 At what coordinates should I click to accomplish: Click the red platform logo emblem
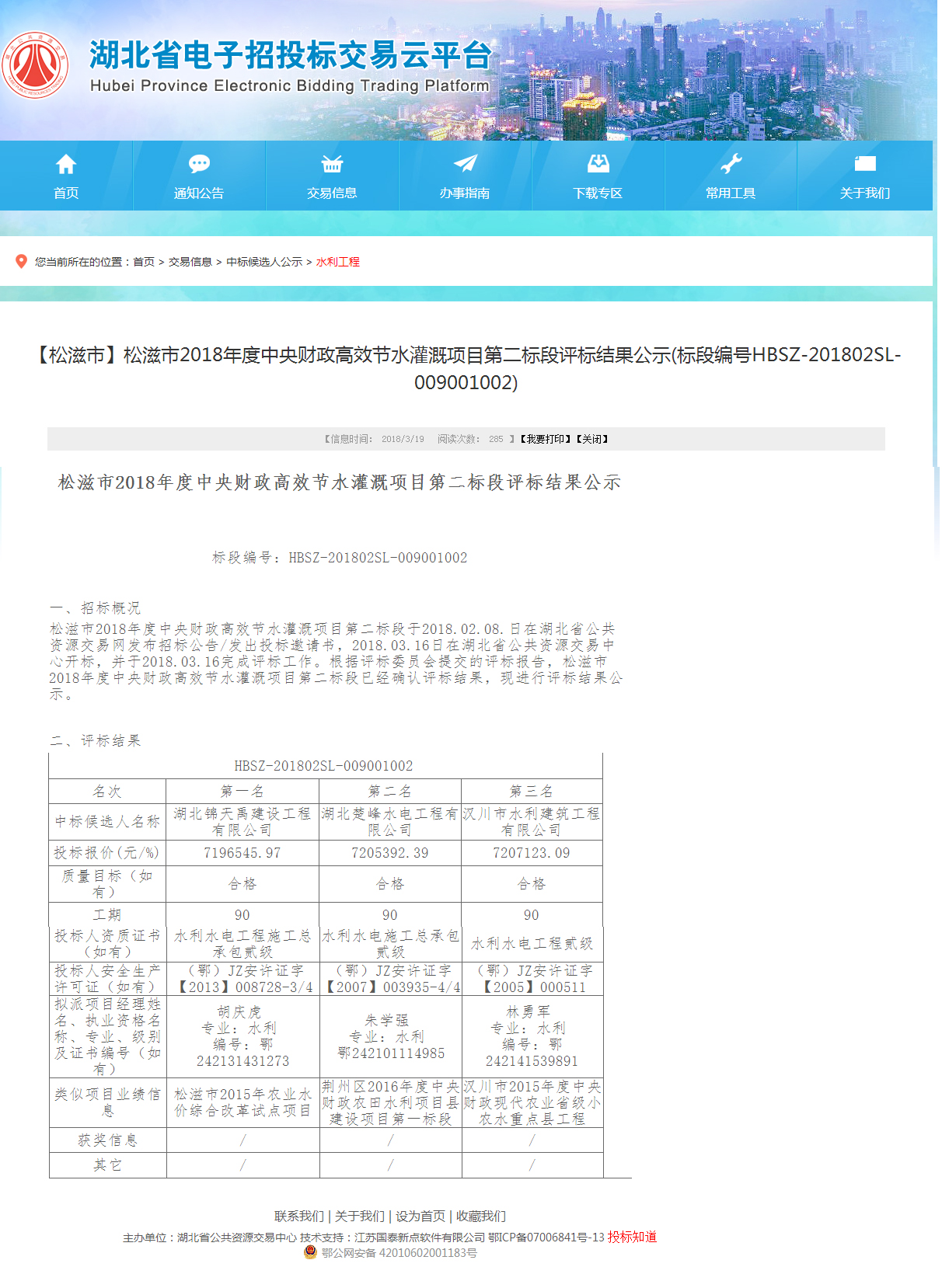pyautogui.click(x=35, y=65)
